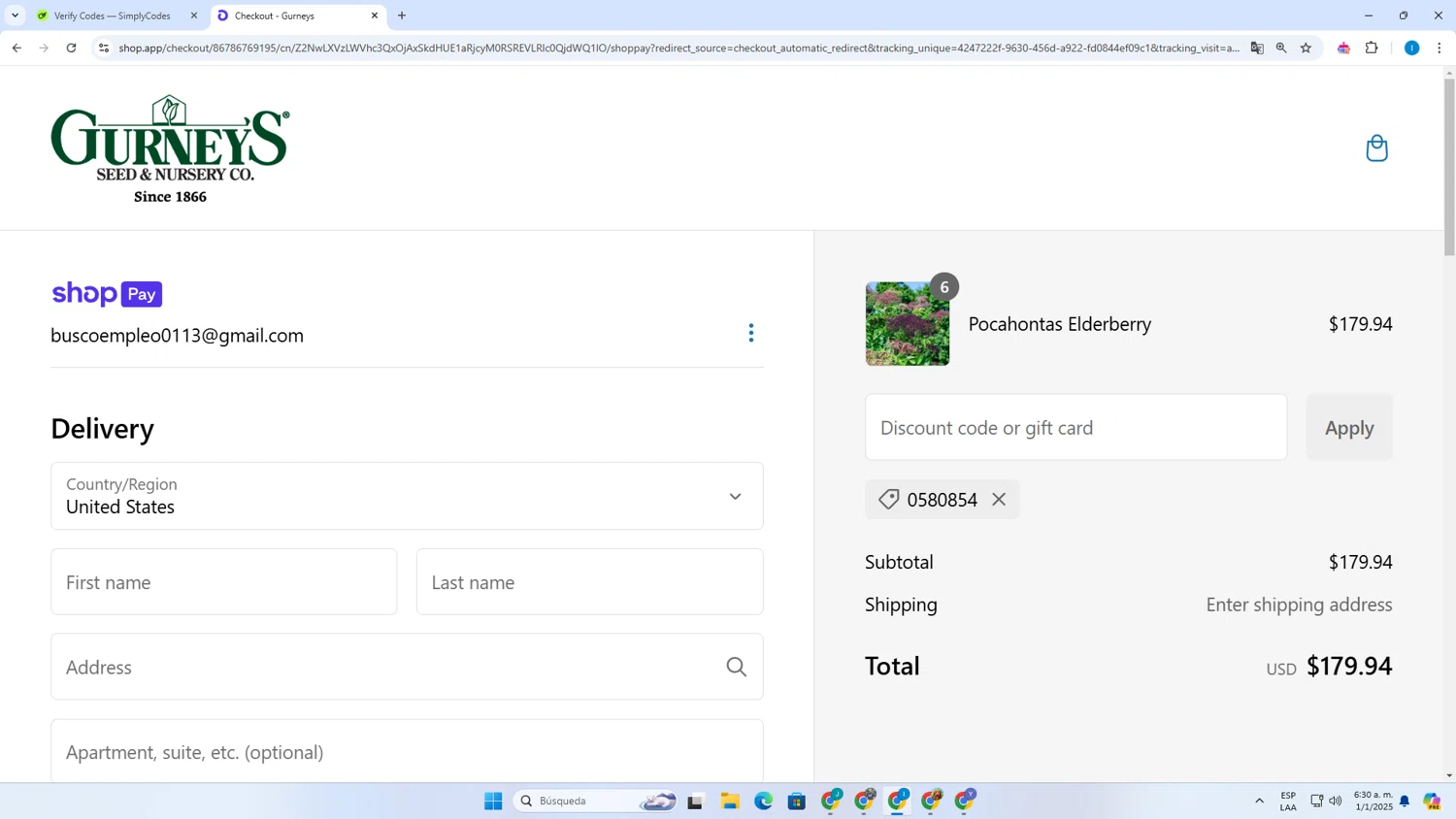Click the Shop Pay logo

[x=107, y=293]
